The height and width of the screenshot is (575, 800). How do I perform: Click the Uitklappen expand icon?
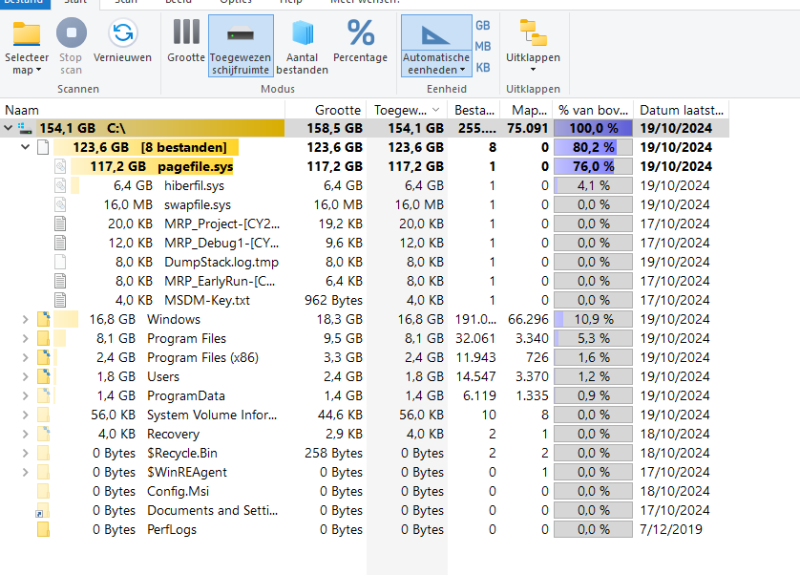(x=532, y=34)
